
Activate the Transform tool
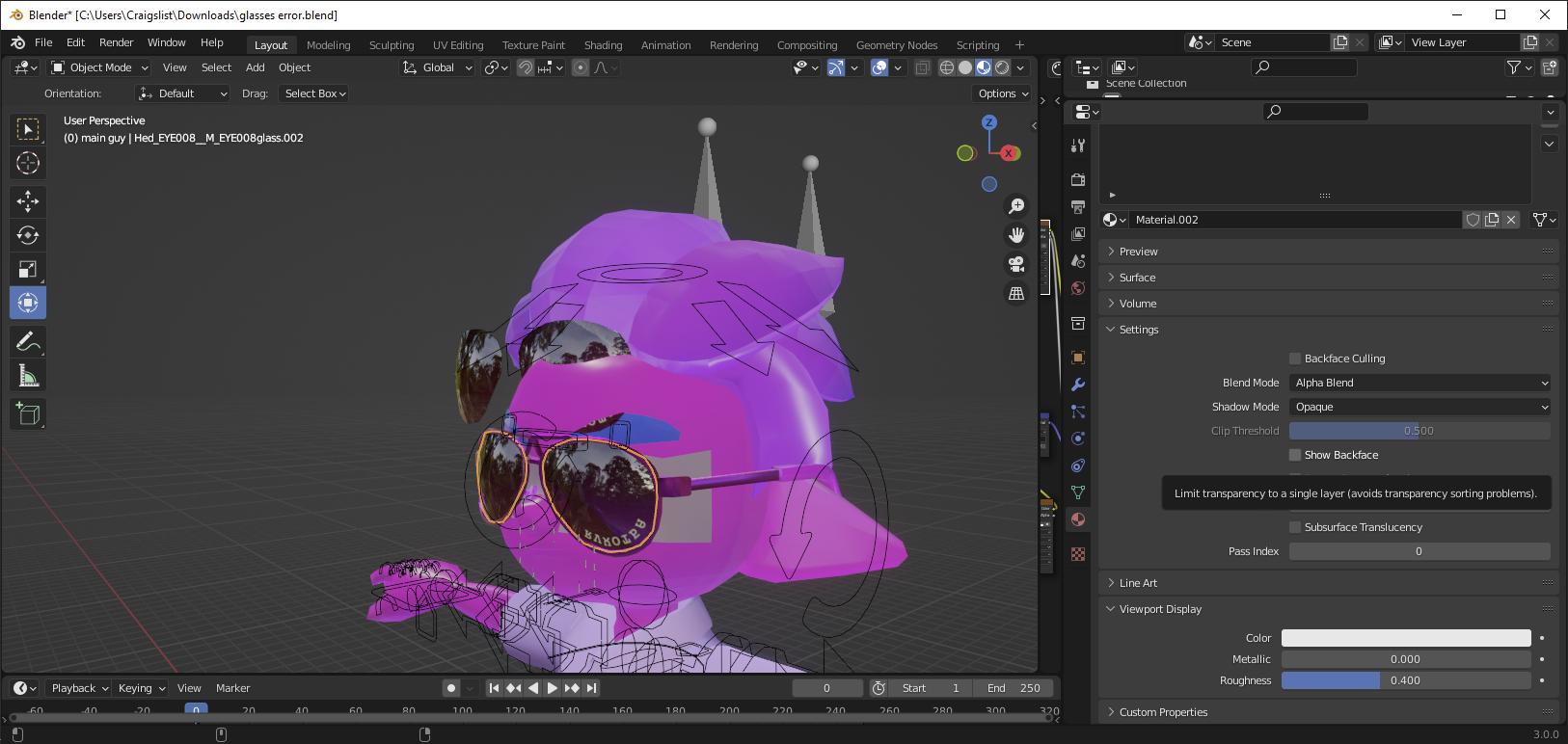click(28, 303)
